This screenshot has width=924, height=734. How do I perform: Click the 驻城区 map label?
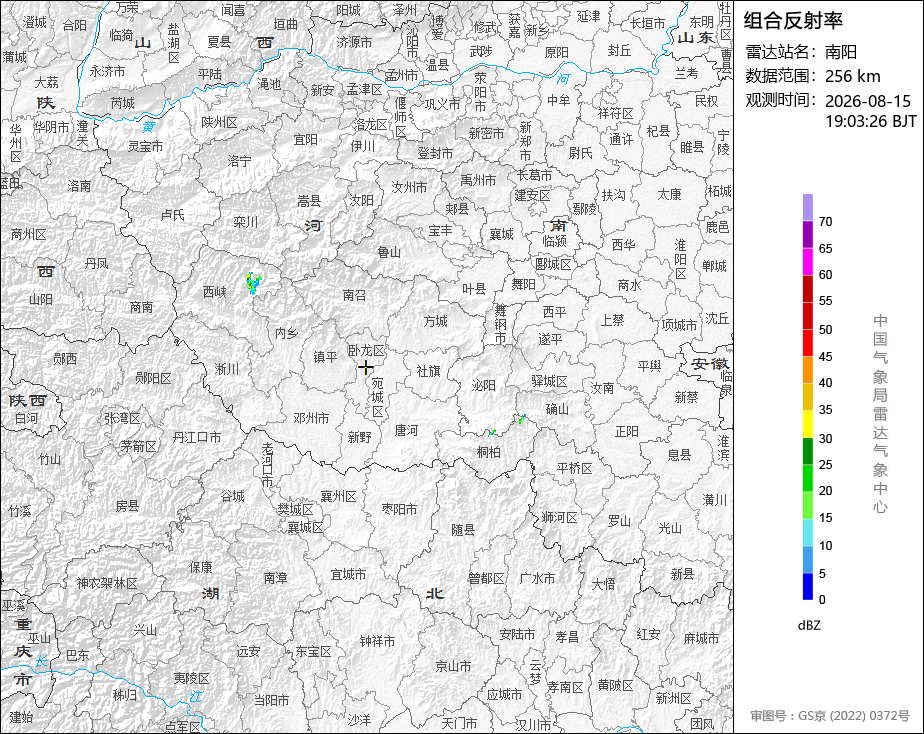coord(549,381)
